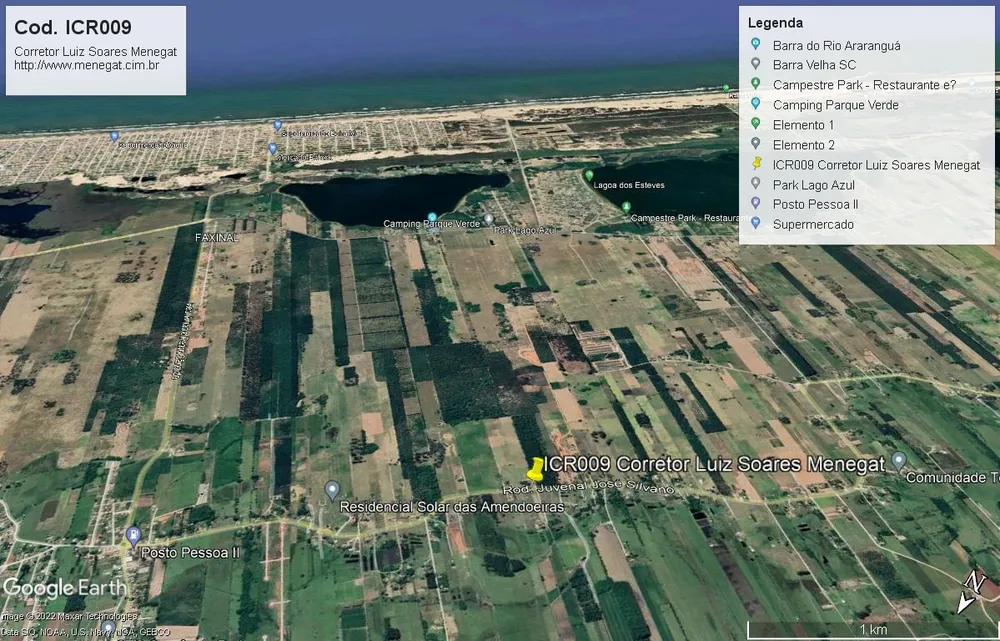Click the Residencial Solar das Amendoeiras map pin

[332, 490]
